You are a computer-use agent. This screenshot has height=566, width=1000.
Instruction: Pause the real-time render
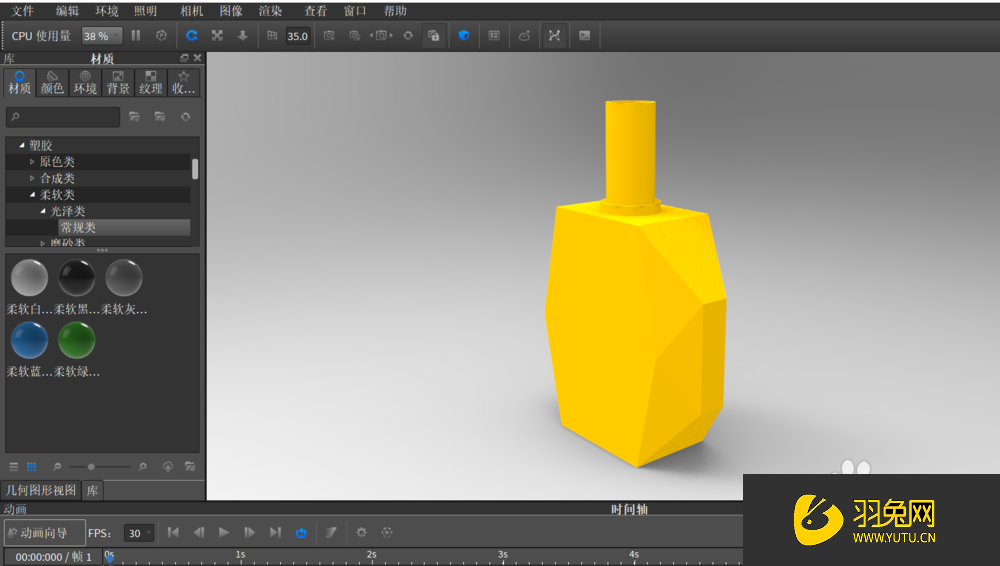click(136, 36)
